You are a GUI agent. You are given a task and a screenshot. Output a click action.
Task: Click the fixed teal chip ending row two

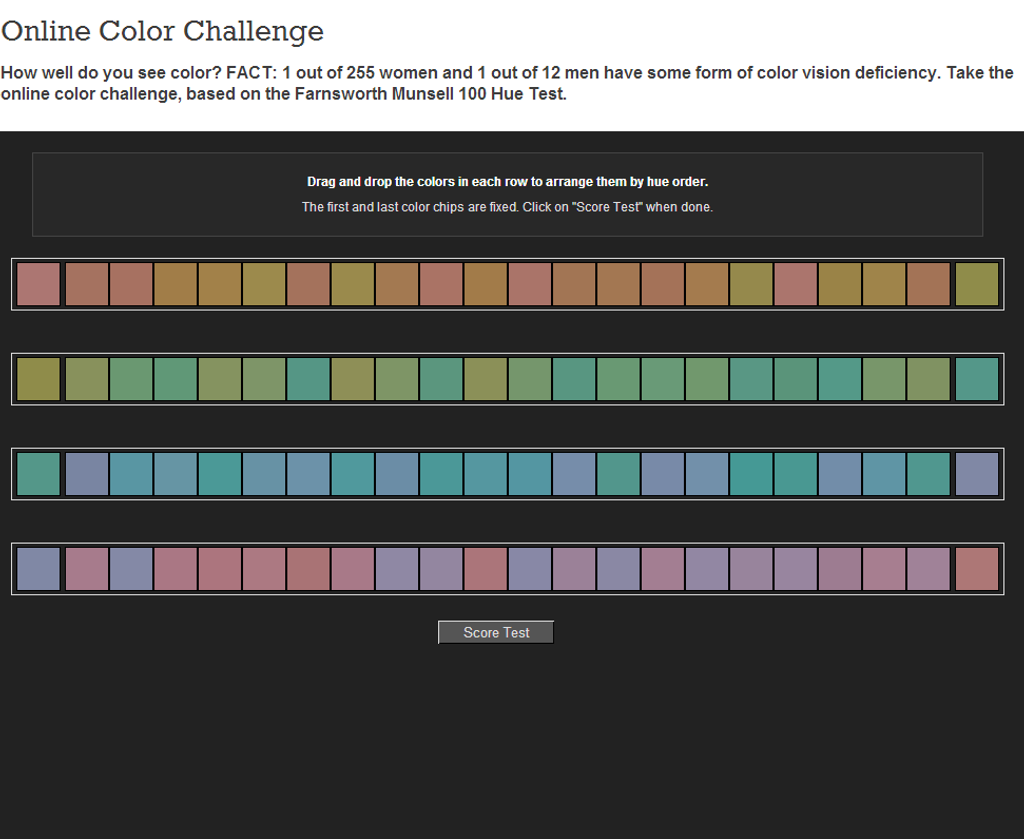tap(977, 379)
